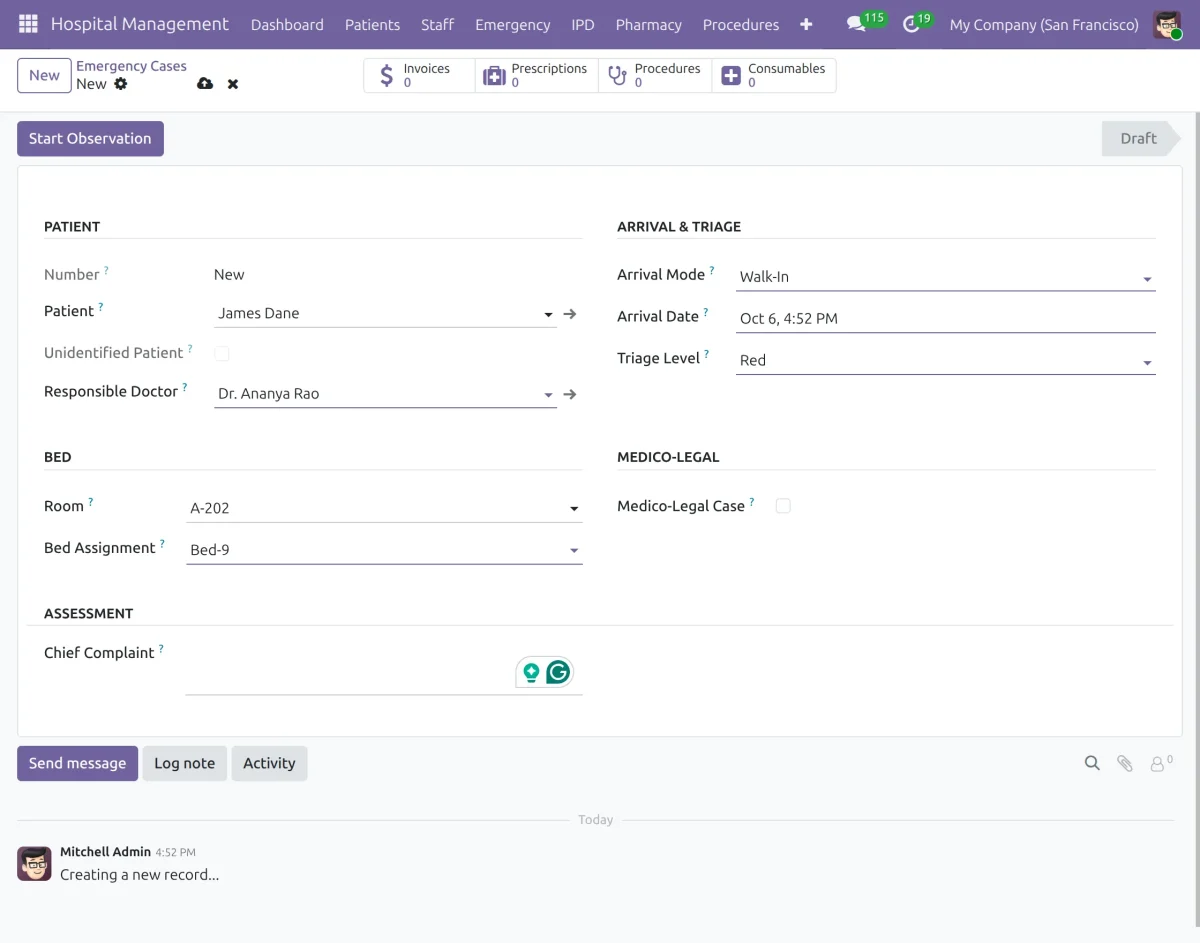Expand the Bed Assignment dropdown

click(x=574, y=551)
